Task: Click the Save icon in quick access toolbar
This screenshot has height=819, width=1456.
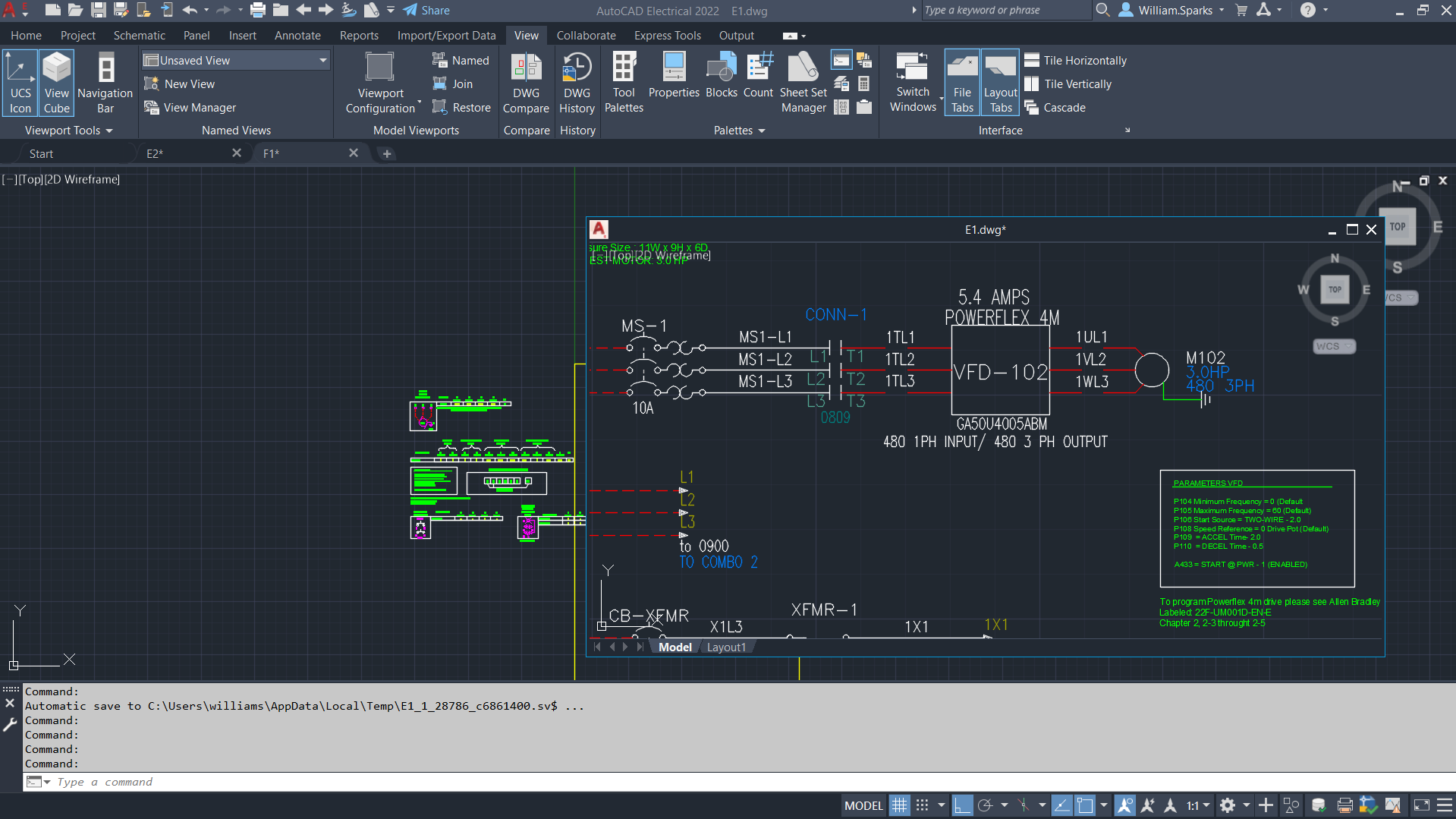Action: 99,10
